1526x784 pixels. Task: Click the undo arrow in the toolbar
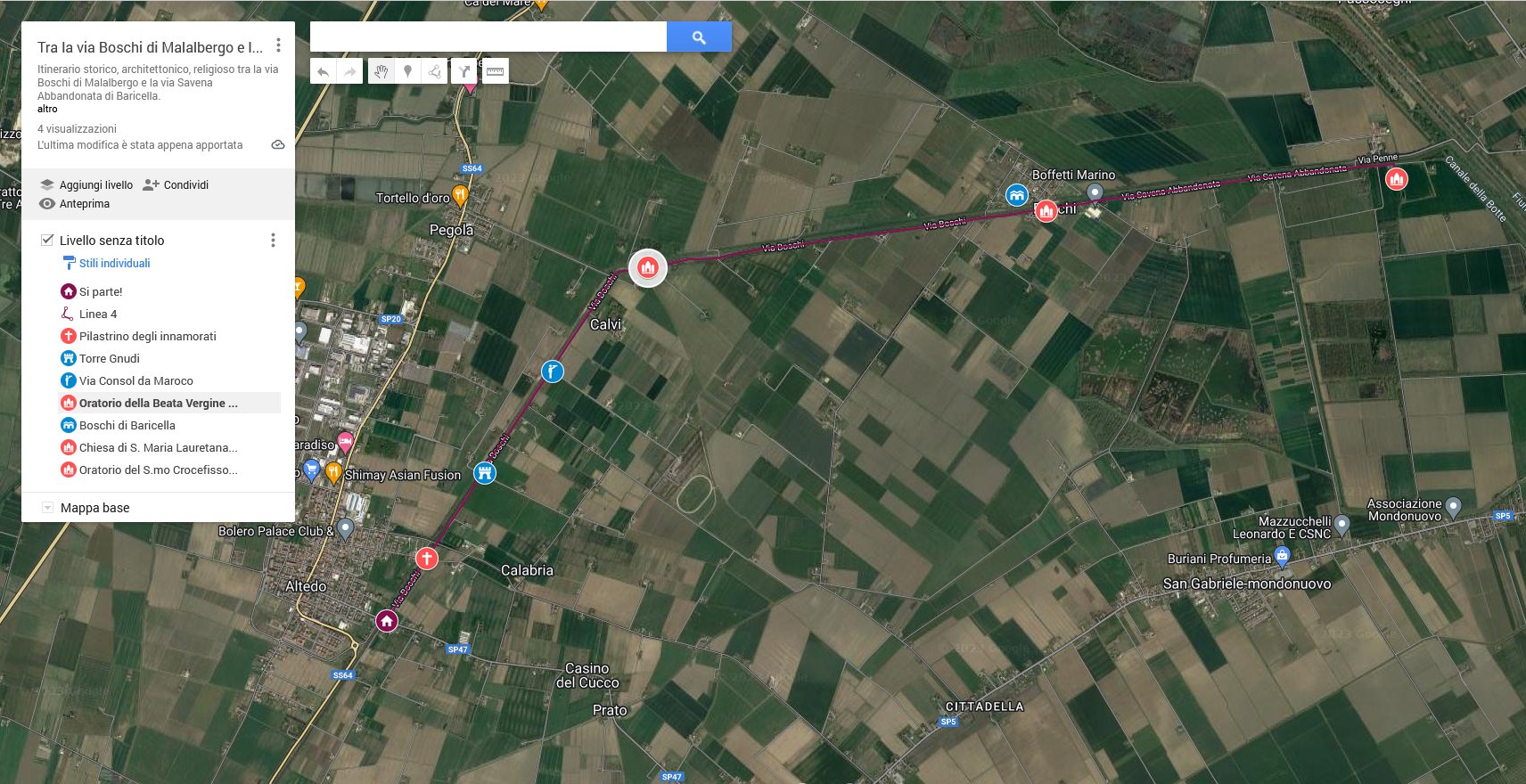pyautogui.click(x=324, y=72)
